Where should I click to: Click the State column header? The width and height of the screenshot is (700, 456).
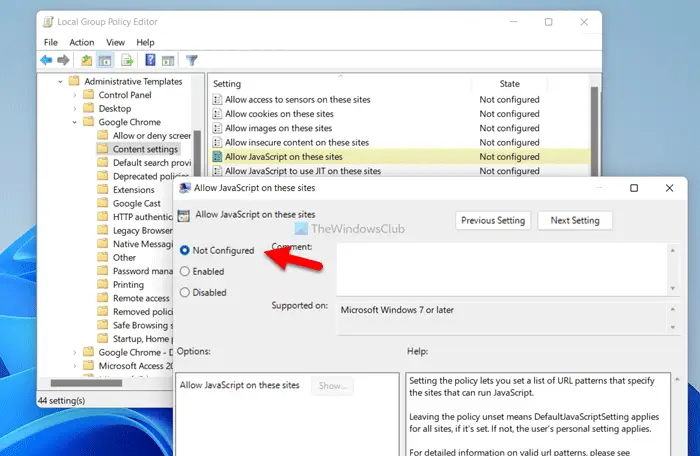point(509,84)
